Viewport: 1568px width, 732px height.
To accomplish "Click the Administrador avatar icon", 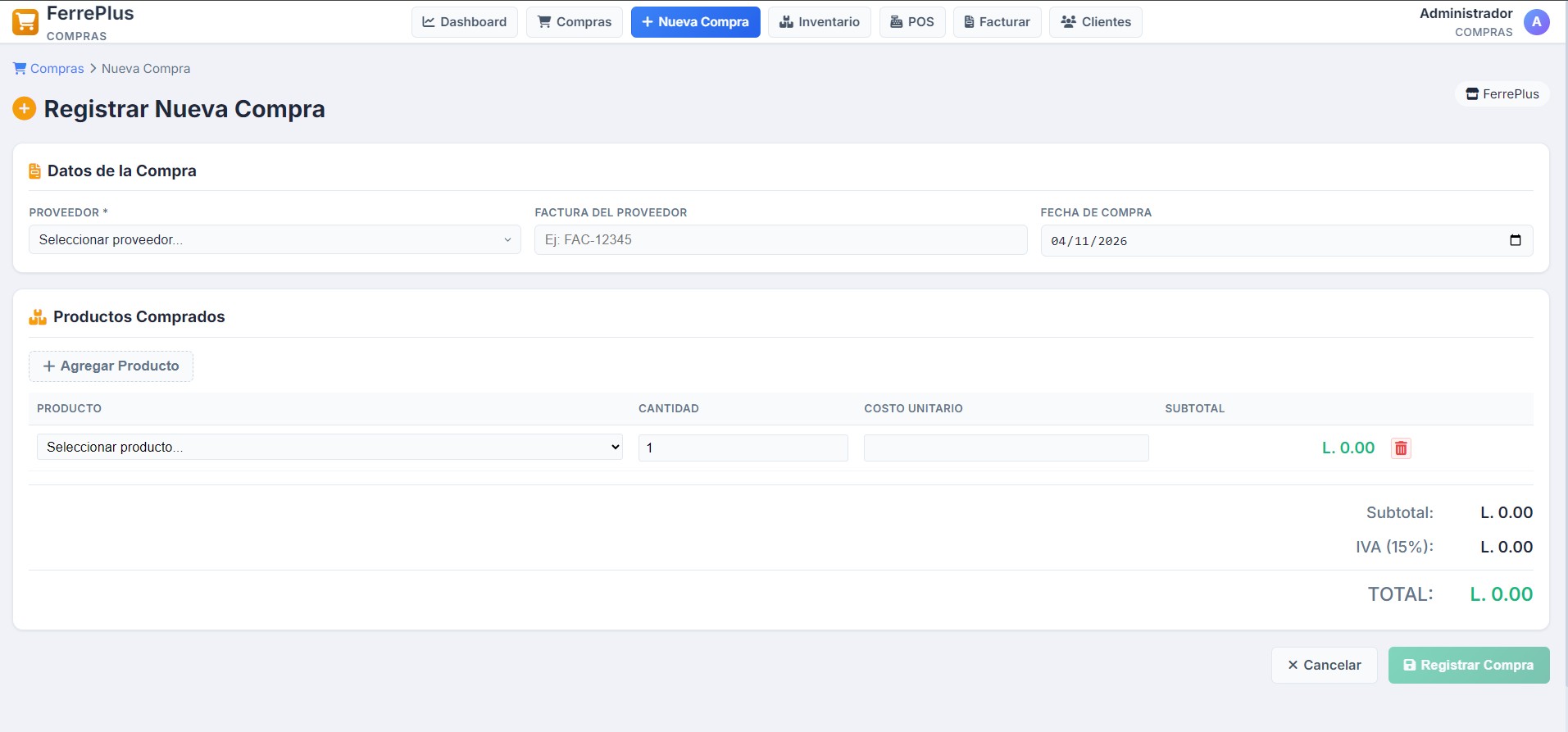I will coord(1536,22).
